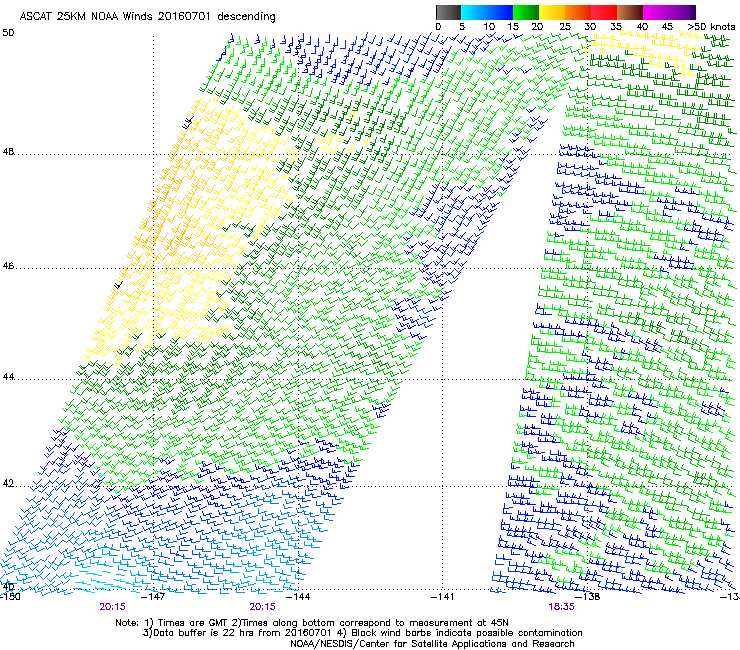The height and width of the screenshot is (650, 740).
Task: Click the blue 5–15 knot legend gradient
Action: tap(487, 12)
